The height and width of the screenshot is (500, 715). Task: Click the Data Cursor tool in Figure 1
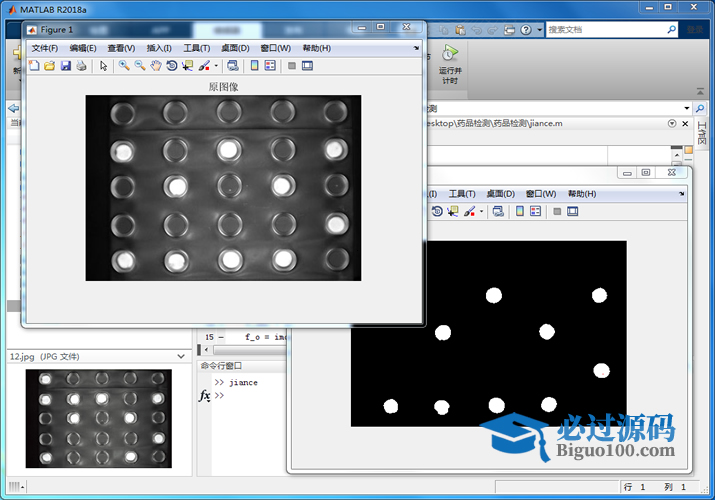(187, 66)
